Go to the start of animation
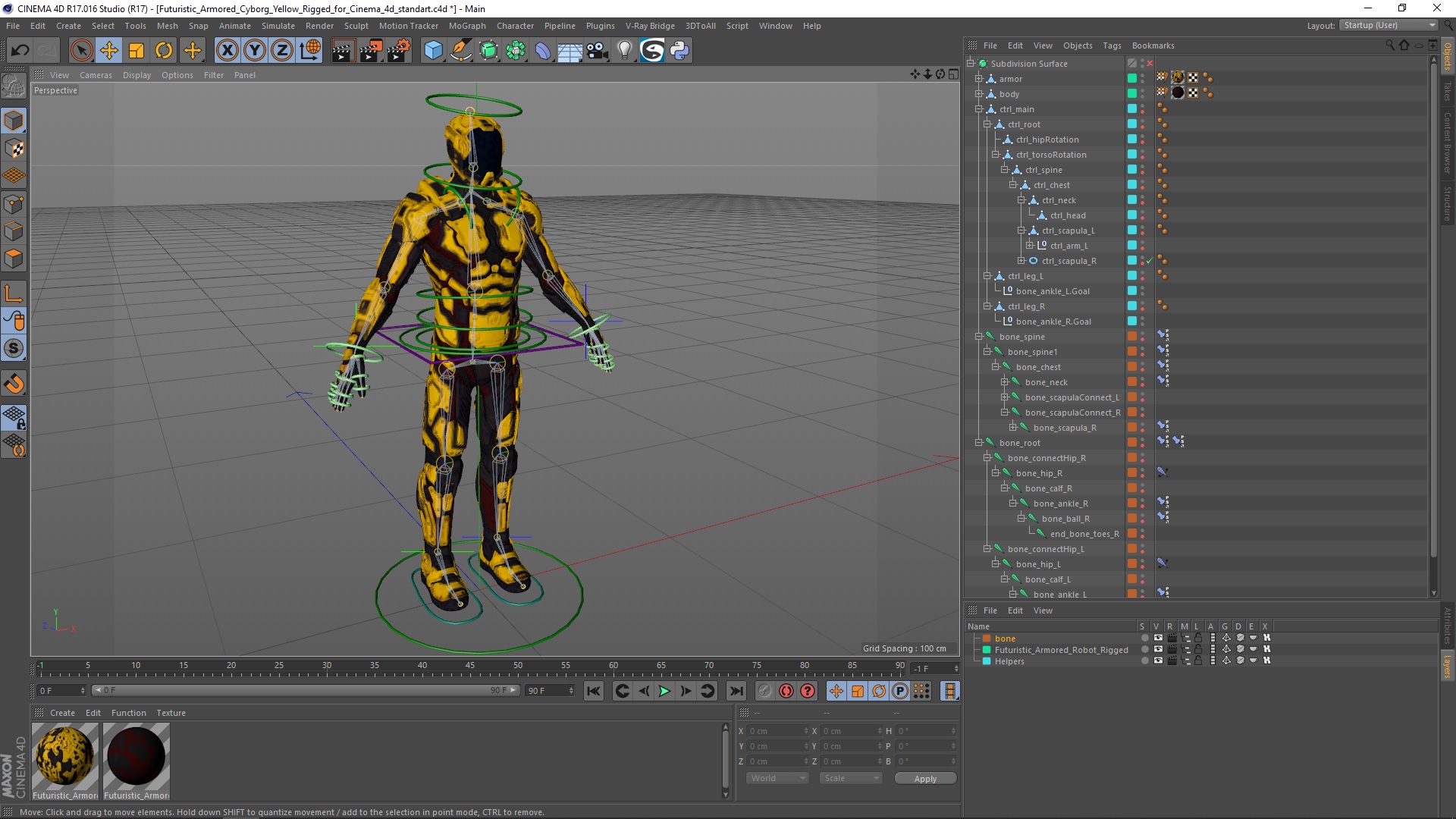Image resolution: width=1456 pixels, height=819 pixels. (594, 691)
